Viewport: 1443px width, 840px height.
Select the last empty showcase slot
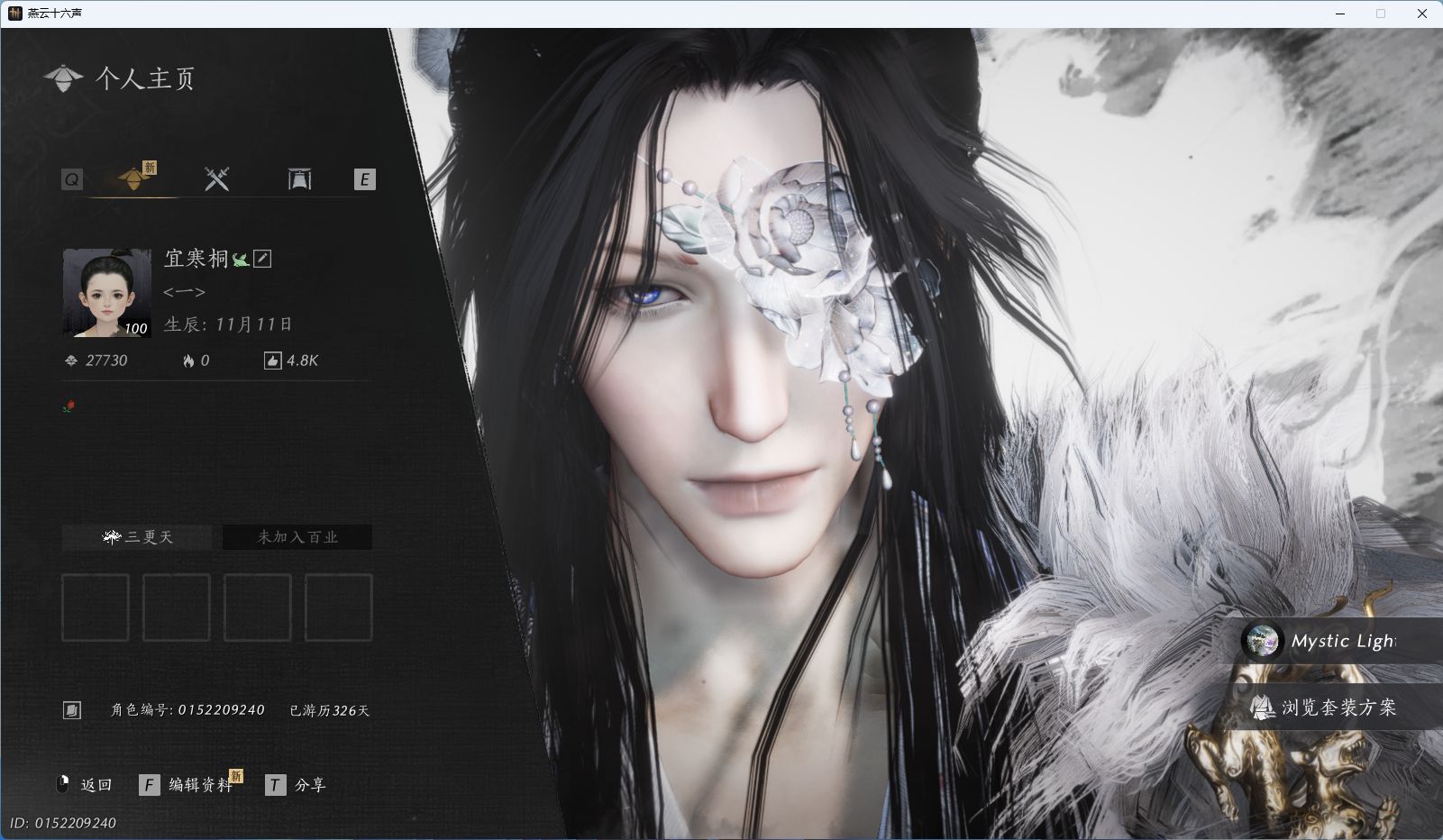click(339, 607)
